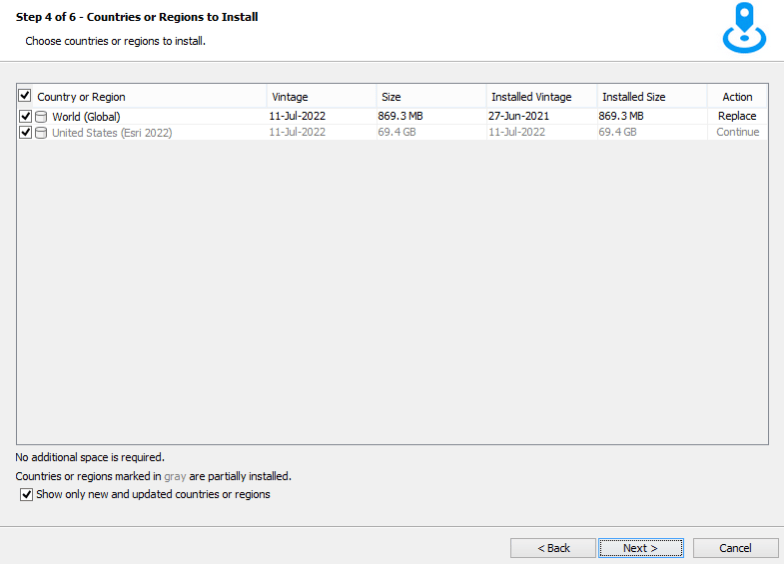Select the United States (Esri 2022) row label

tap(112, 132)
